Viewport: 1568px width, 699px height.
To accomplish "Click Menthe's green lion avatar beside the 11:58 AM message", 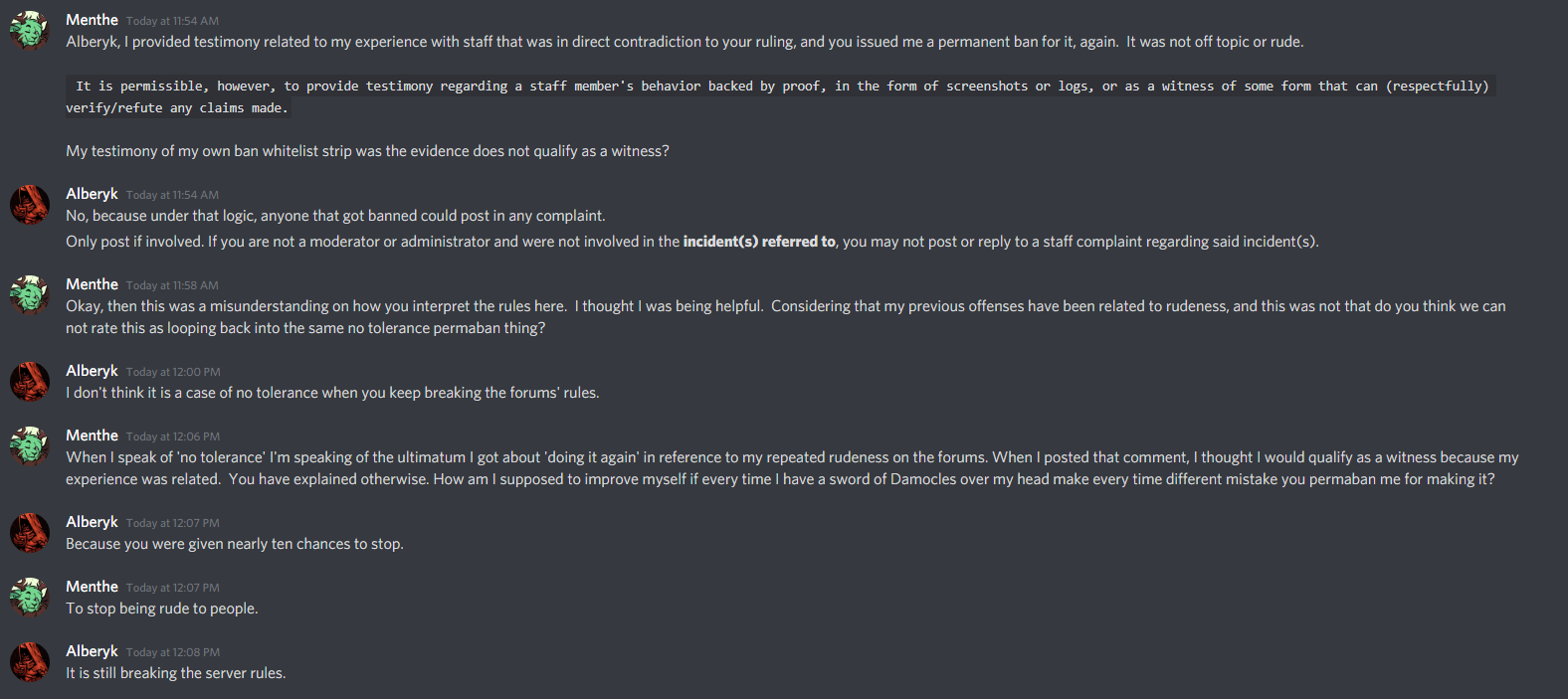I will tap(29, 294).
